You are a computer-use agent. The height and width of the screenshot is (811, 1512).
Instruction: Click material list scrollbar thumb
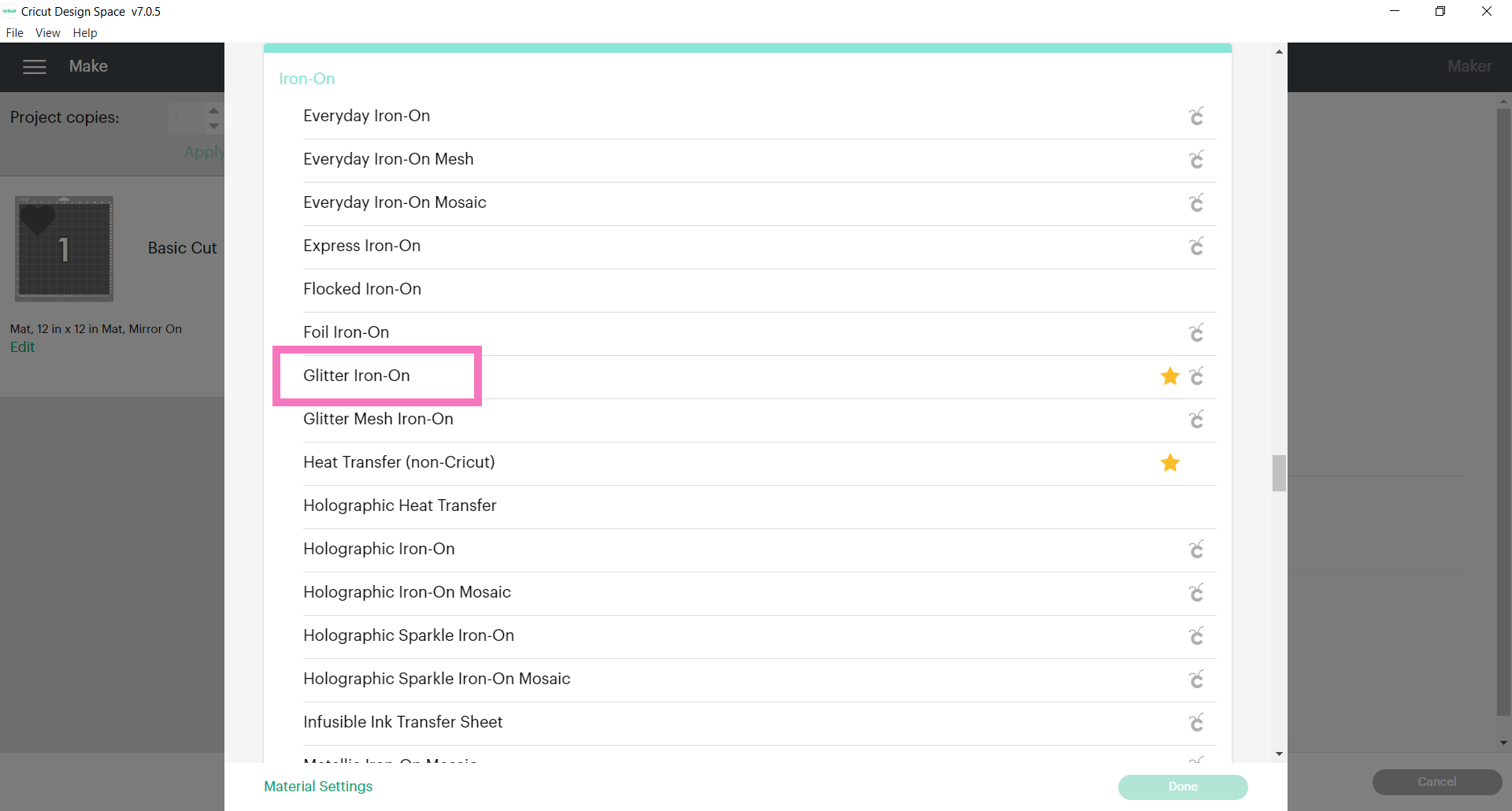click(1279, 473)
